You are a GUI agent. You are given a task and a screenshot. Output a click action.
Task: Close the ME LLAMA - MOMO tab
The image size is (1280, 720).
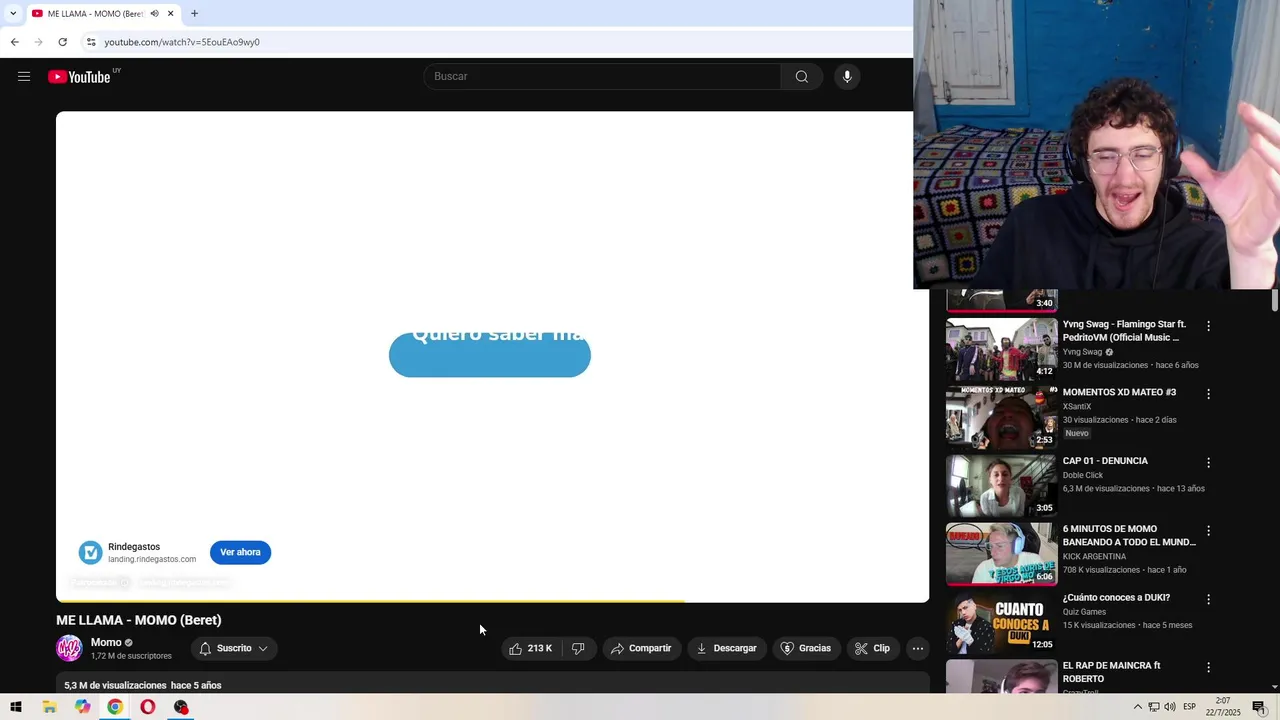[171, 14]
